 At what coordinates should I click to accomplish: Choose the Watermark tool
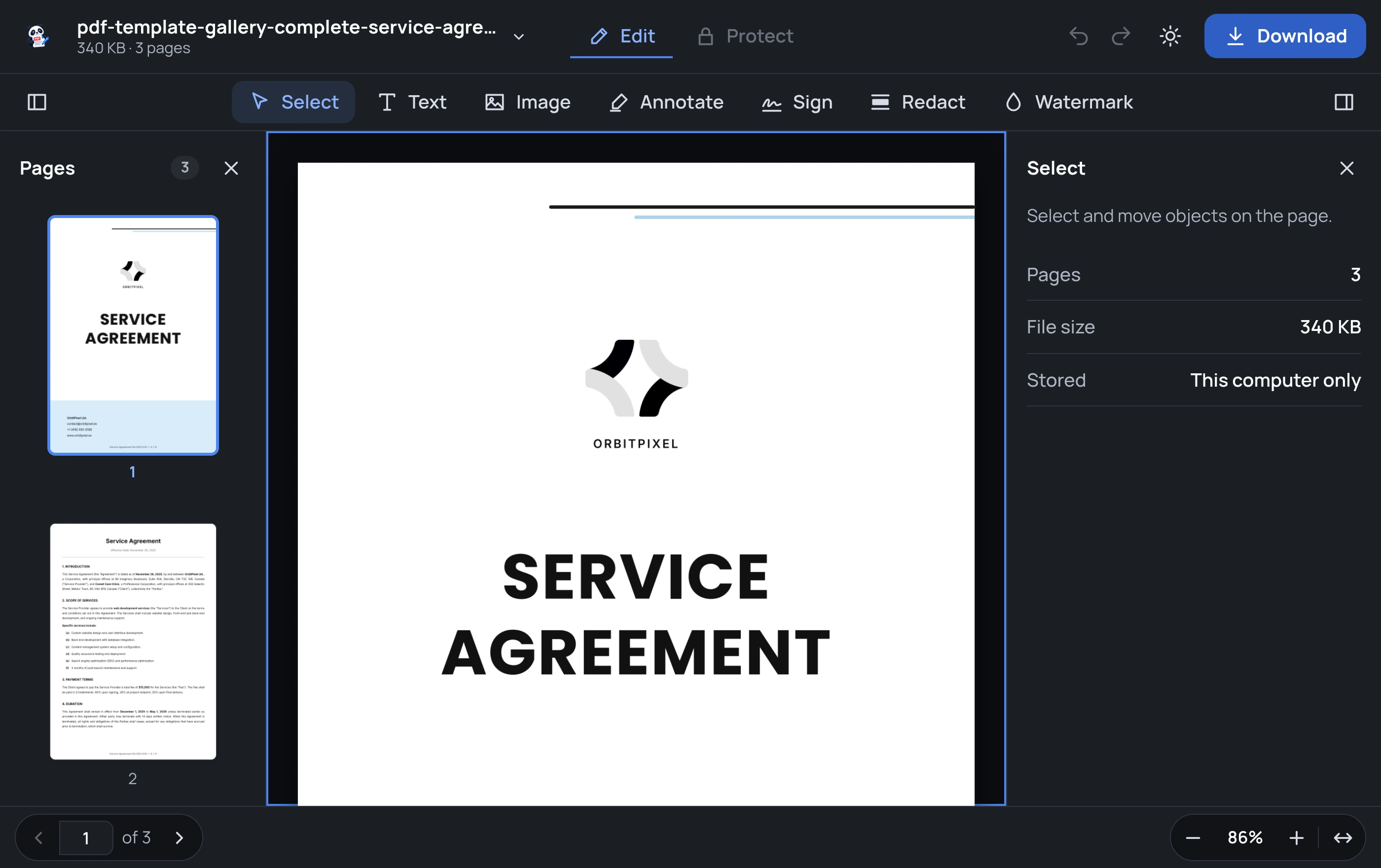point(1069,102)
